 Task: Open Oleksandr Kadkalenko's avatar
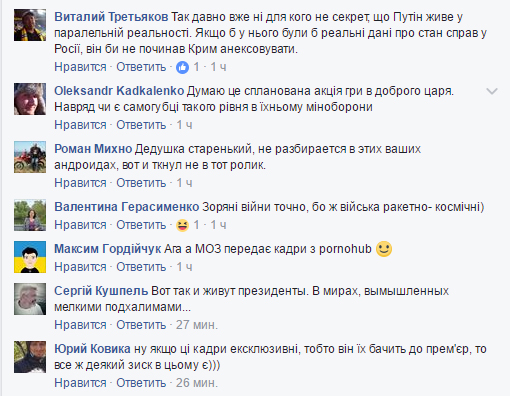(x=30, y=99)
